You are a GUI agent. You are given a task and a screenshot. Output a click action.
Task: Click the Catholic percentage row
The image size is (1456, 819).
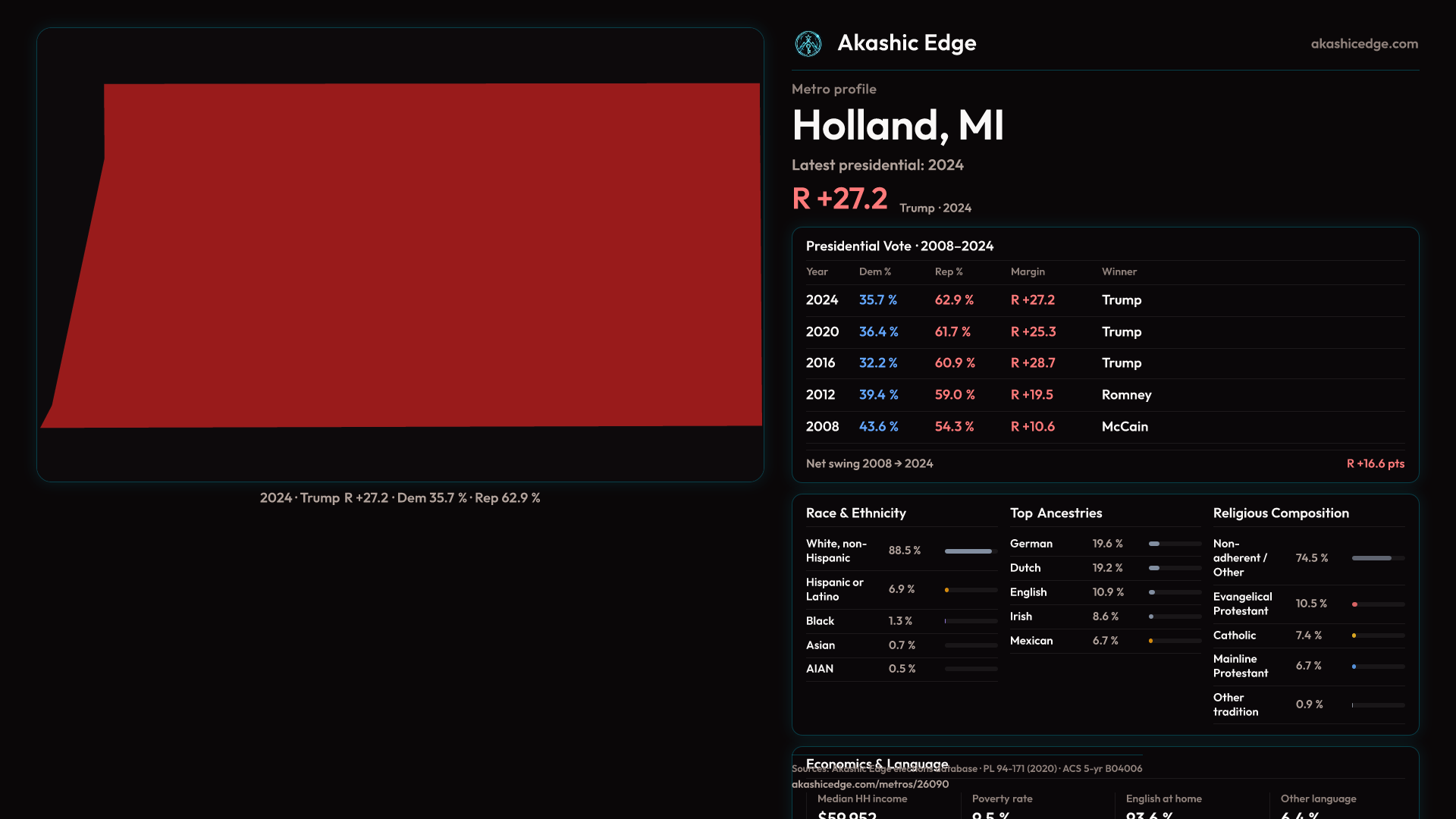[1308, 635]
